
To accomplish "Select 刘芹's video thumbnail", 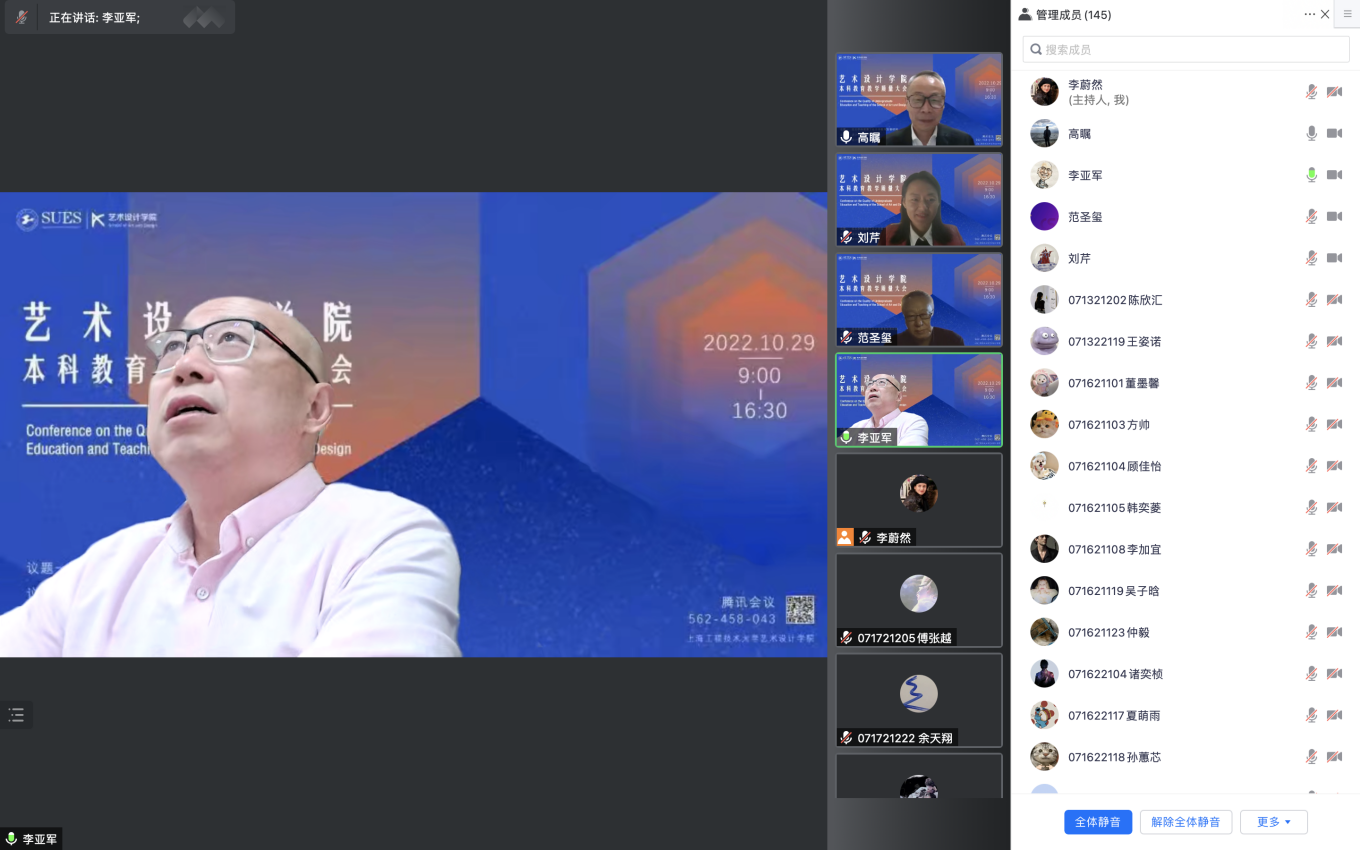I will click(919, 199).
